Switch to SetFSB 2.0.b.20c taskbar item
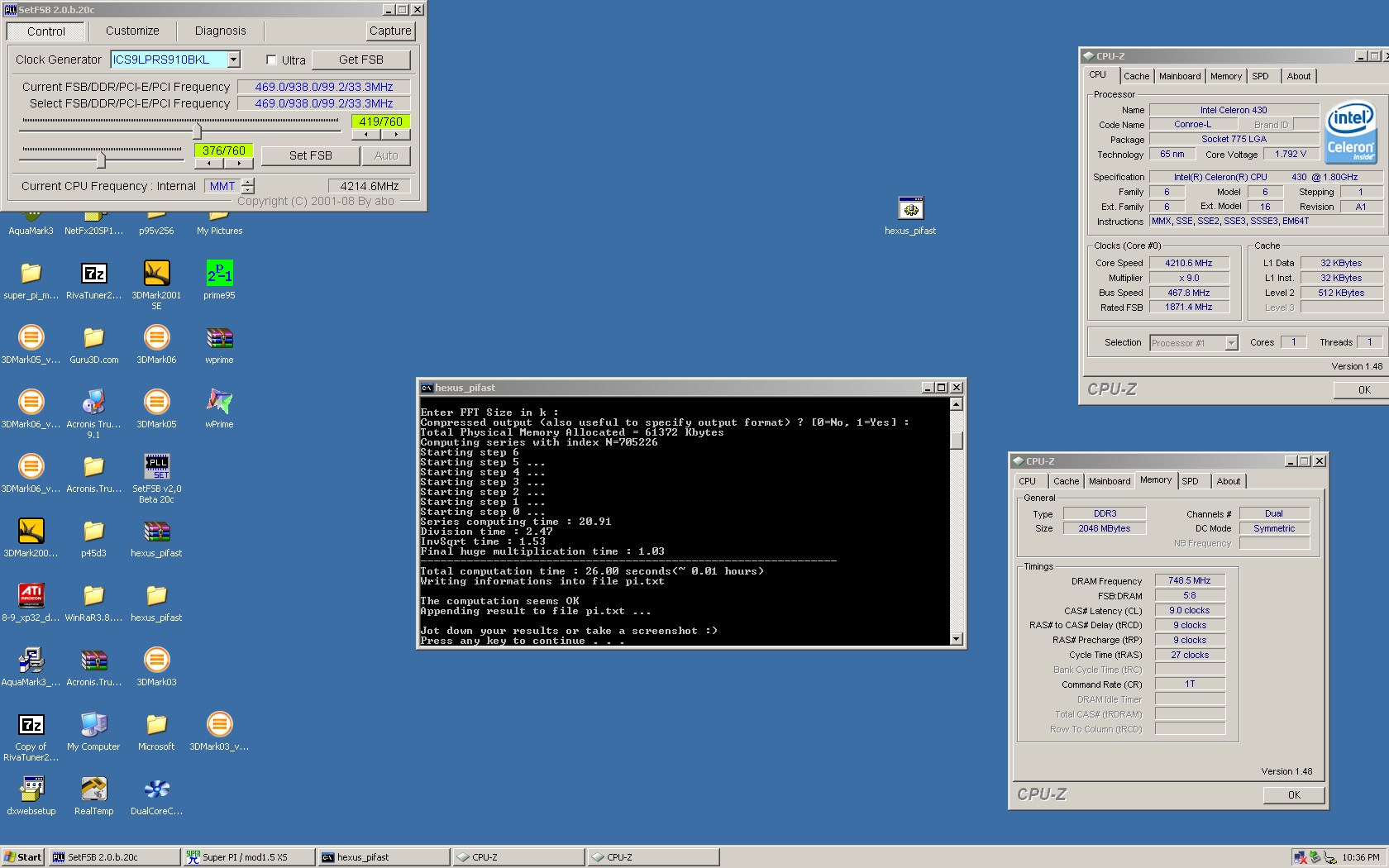Viewport: 1389px width, 868px height. (x=114, y=857)
